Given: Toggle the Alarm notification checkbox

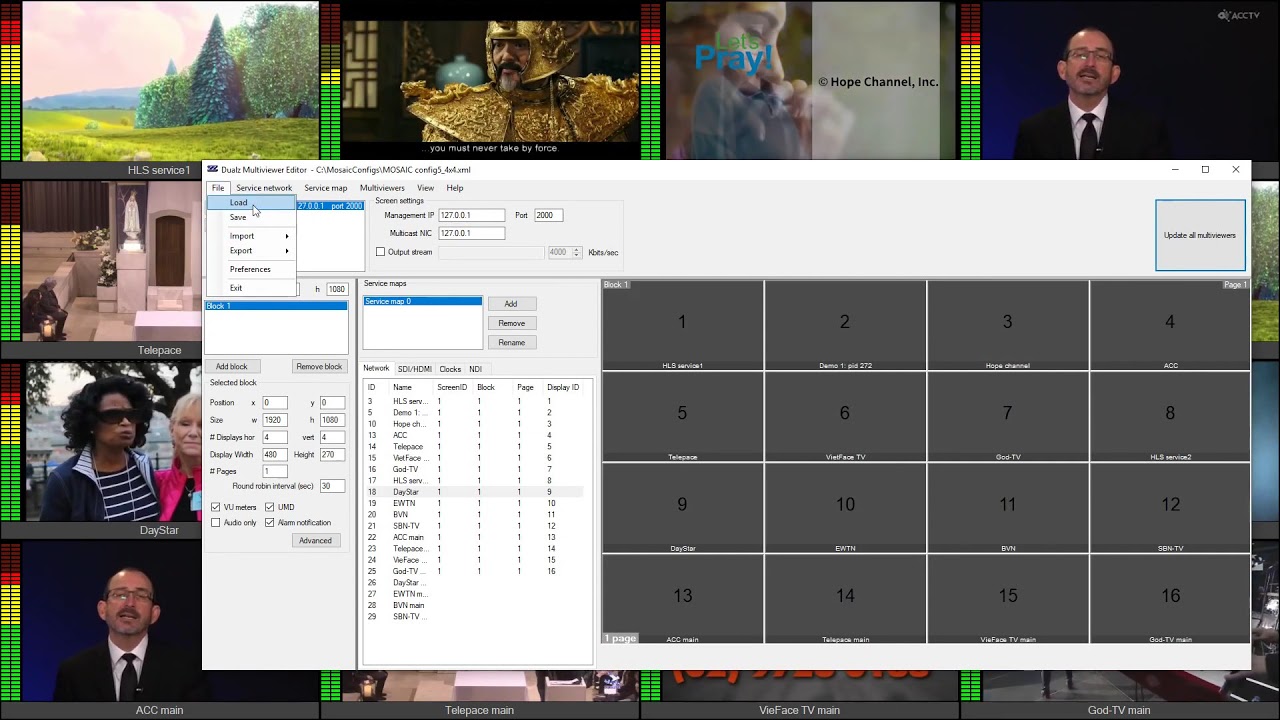Looking at the screenshot, I should coord(270,523).
